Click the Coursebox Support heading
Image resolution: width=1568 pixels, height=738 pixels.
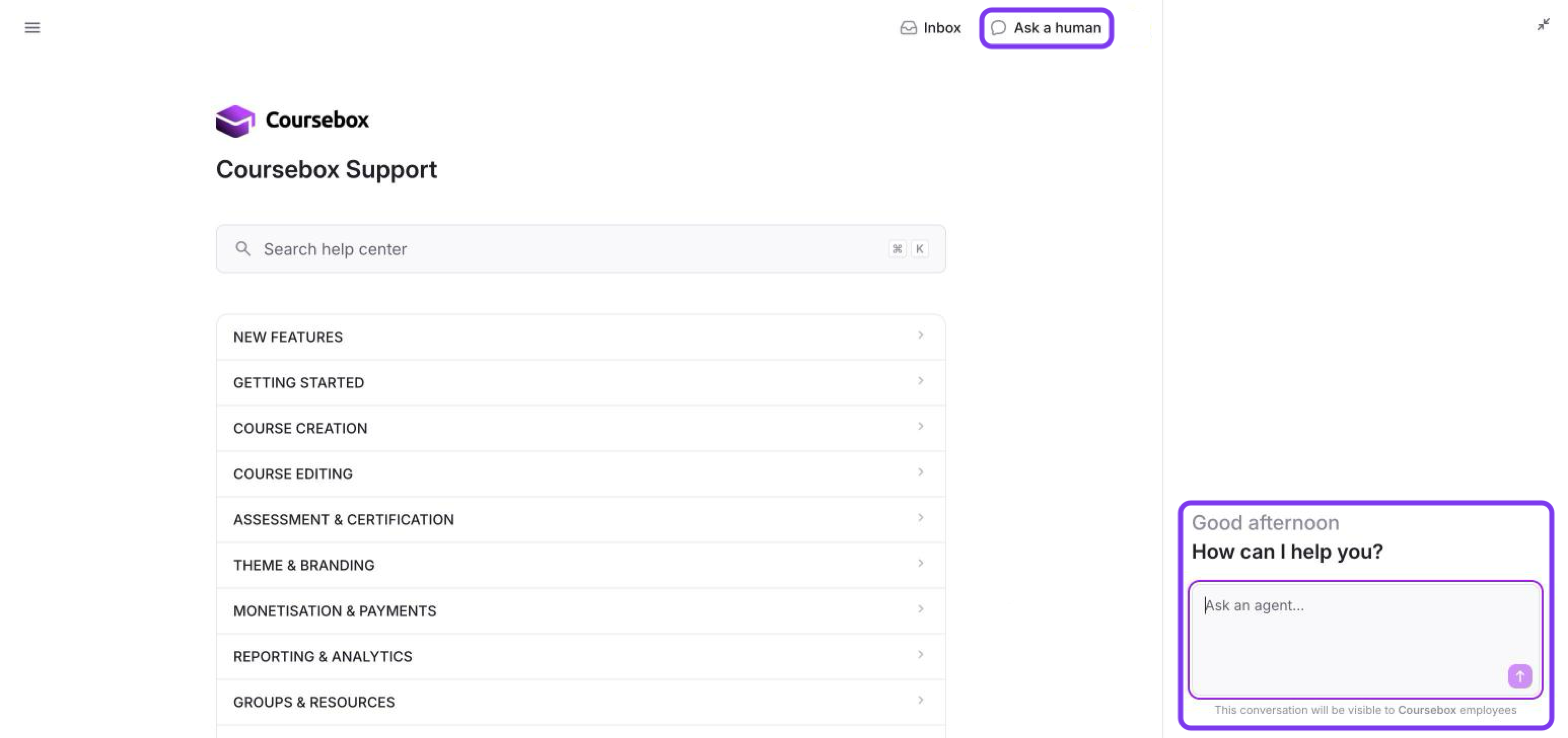pos(327,170)
